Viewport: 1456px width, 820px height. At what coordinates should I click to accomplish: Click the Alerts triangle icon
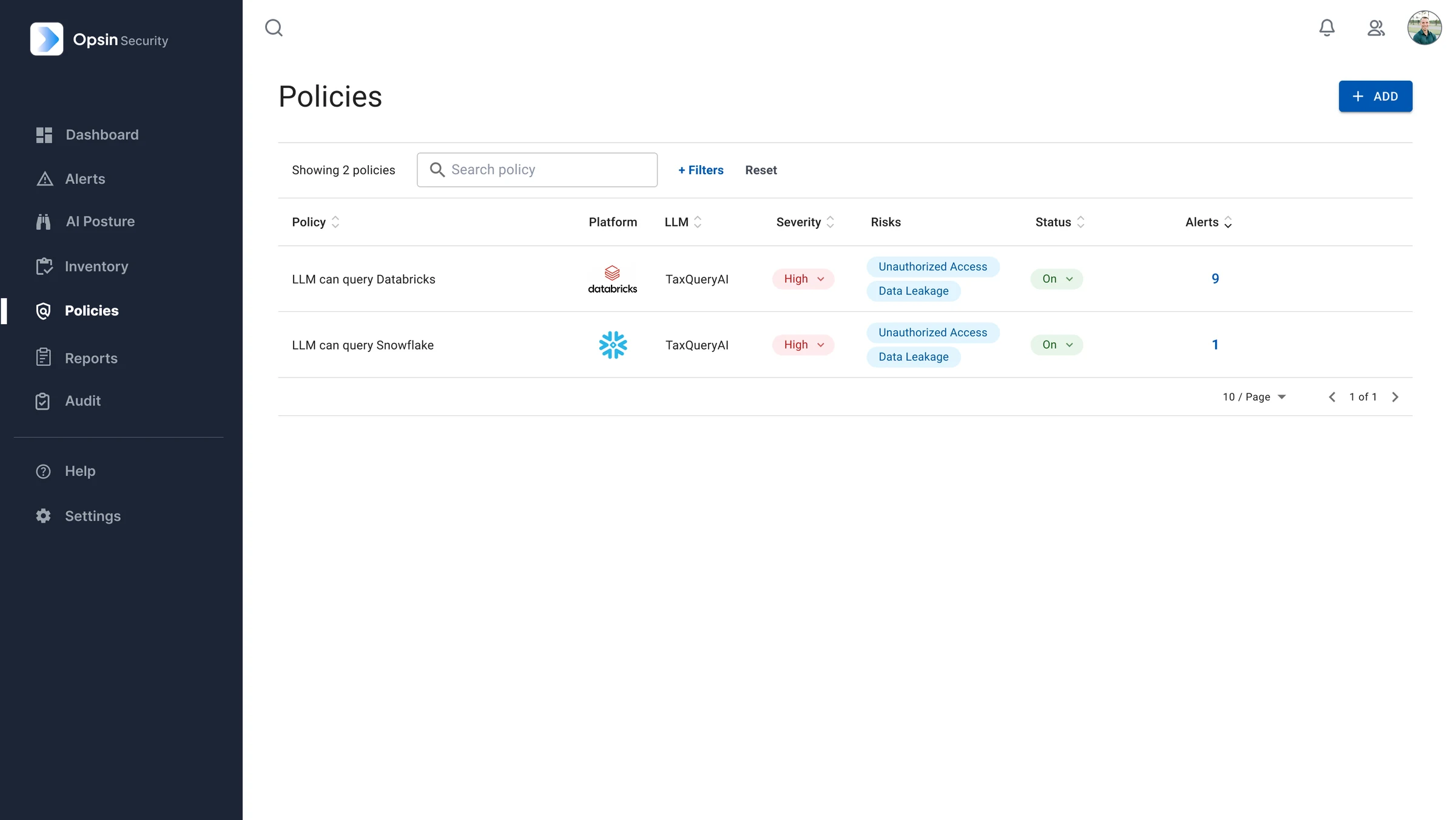[44, 178]
